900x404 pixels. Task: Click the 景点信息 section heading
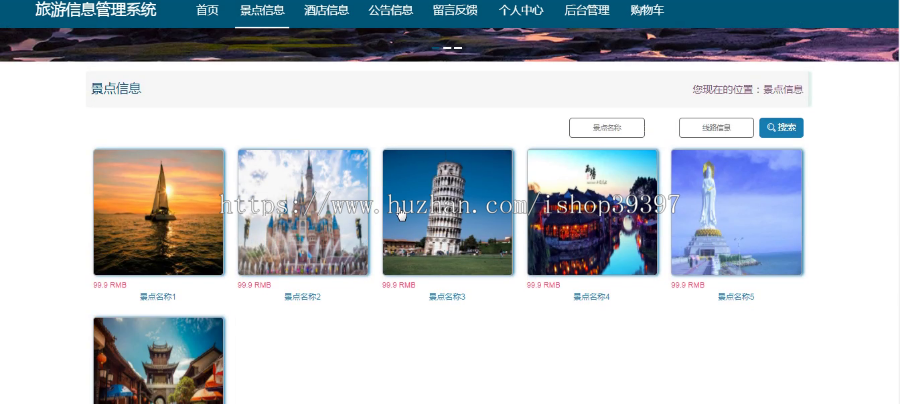tap(117, 88)
